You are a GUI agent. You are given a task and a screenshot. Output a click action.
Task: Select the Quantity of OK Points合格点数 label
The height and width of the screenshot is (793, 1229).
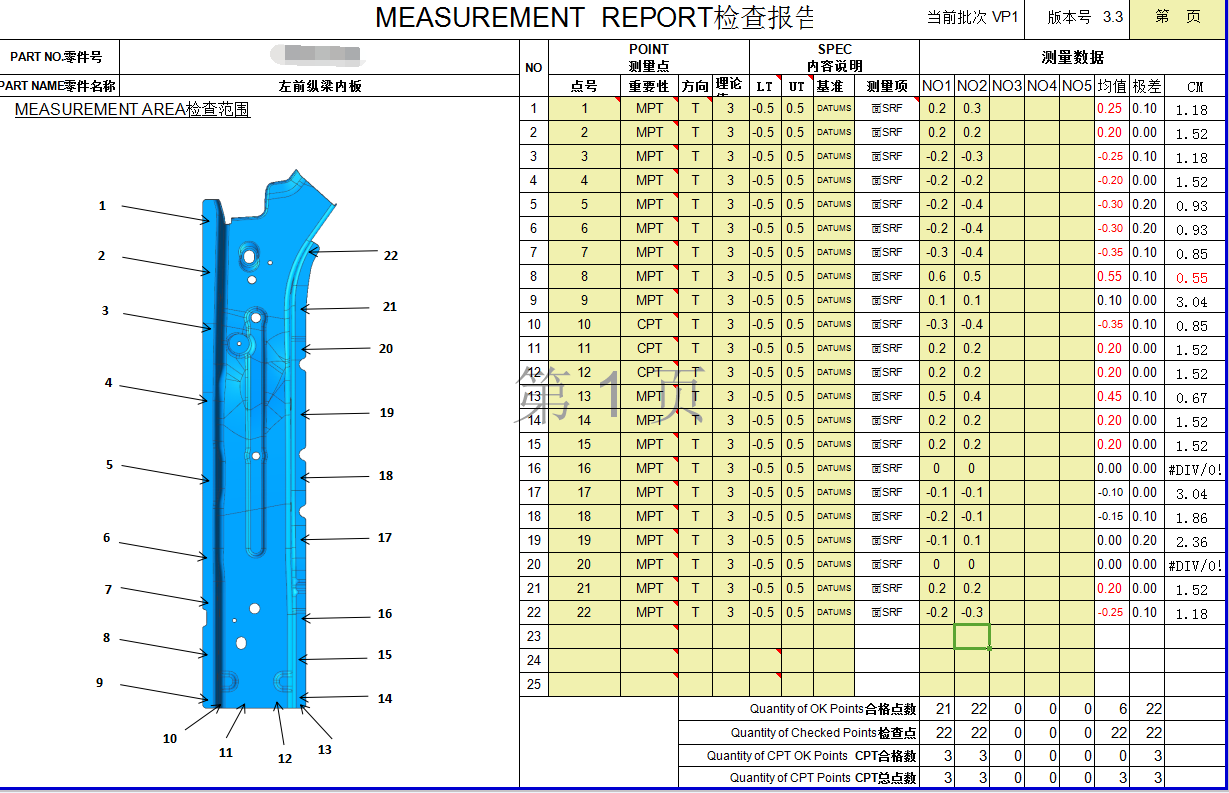(x=832, y=709)
